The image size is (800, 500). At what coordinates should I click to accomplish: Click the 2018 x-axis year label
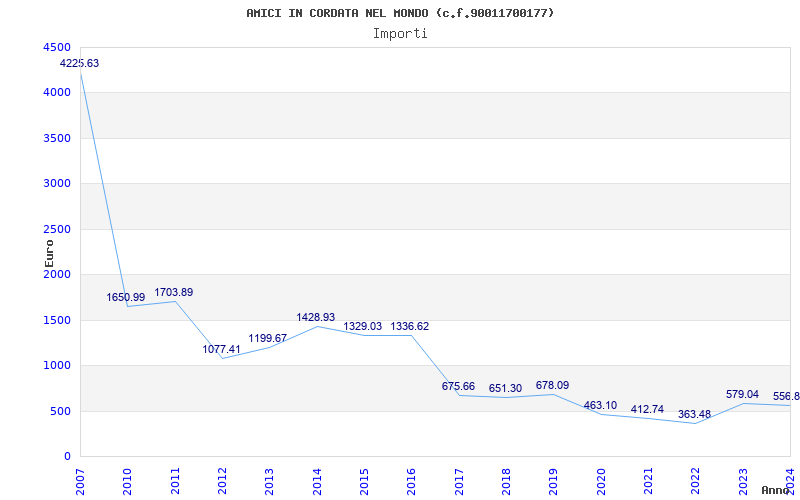point(507,482)
